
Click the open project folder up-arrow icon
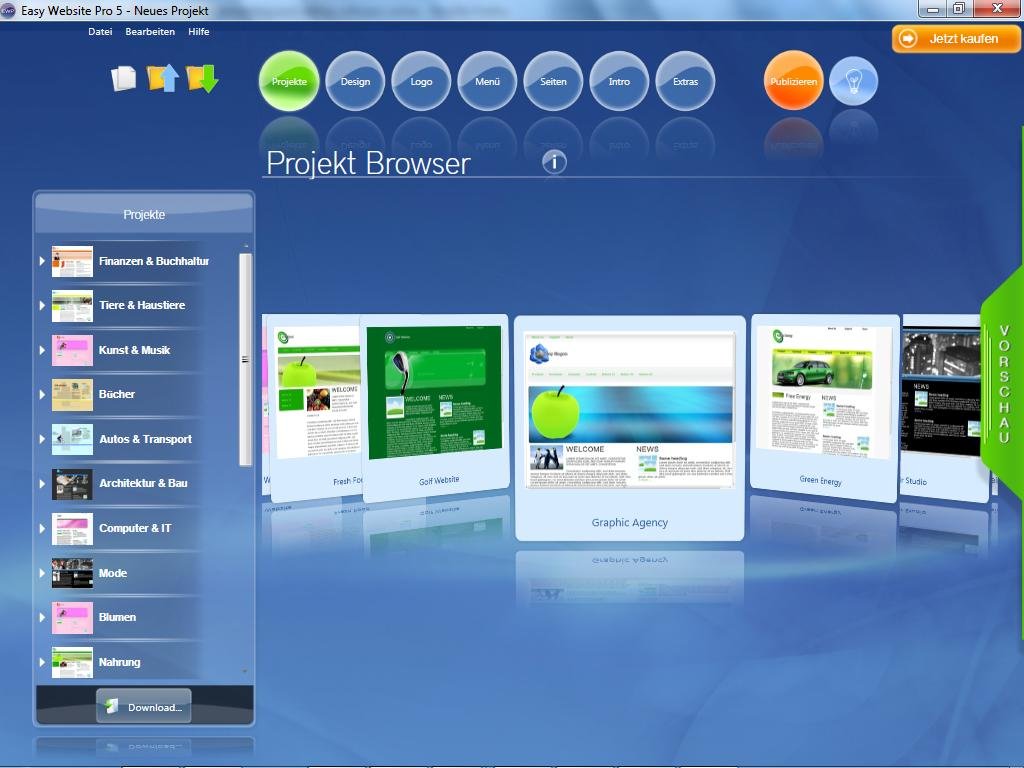click(x=163, y=78)
